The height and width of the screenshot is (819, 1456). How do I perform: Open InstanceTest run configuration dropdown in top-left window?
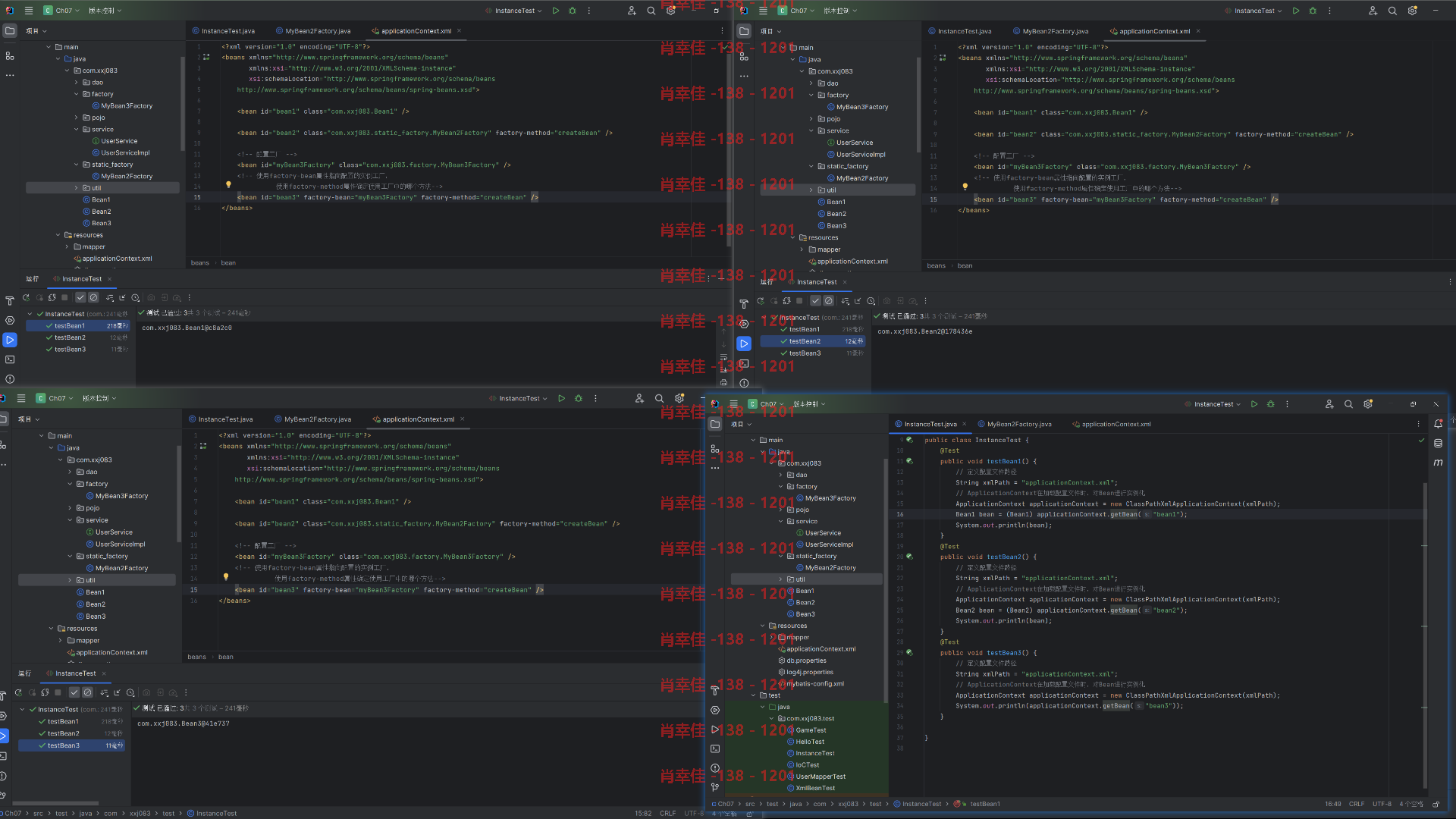point(514,11)
